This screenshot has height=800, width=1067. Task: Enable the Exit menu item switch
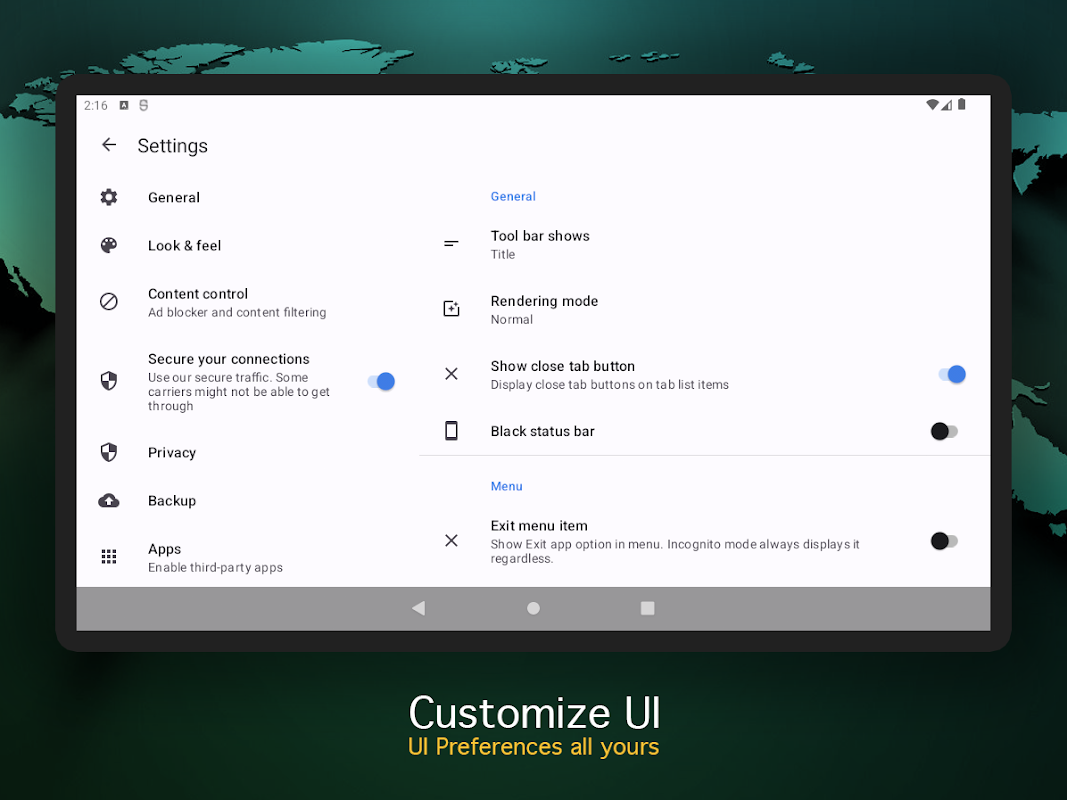coord(945,541)
